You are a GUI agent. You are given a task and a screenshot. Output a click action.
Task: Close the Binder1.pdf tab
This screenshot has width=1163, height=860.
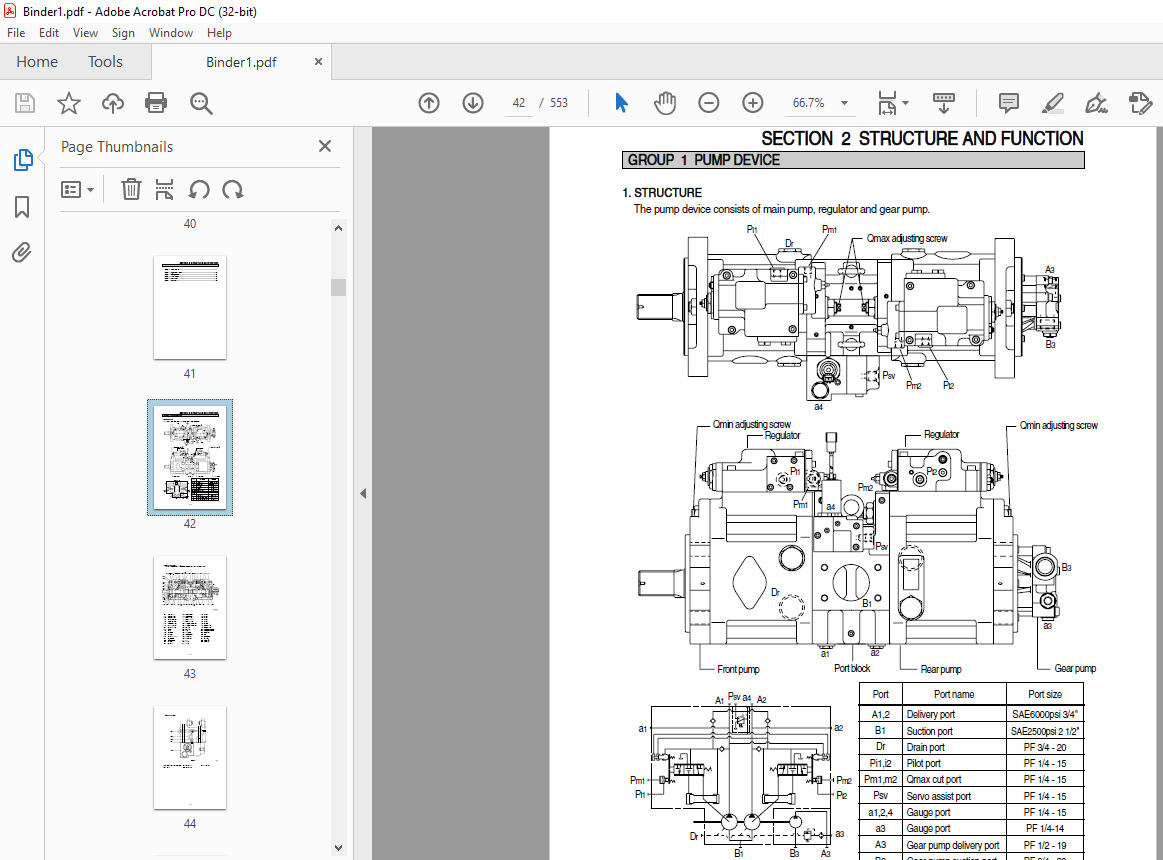pos(318,62)
